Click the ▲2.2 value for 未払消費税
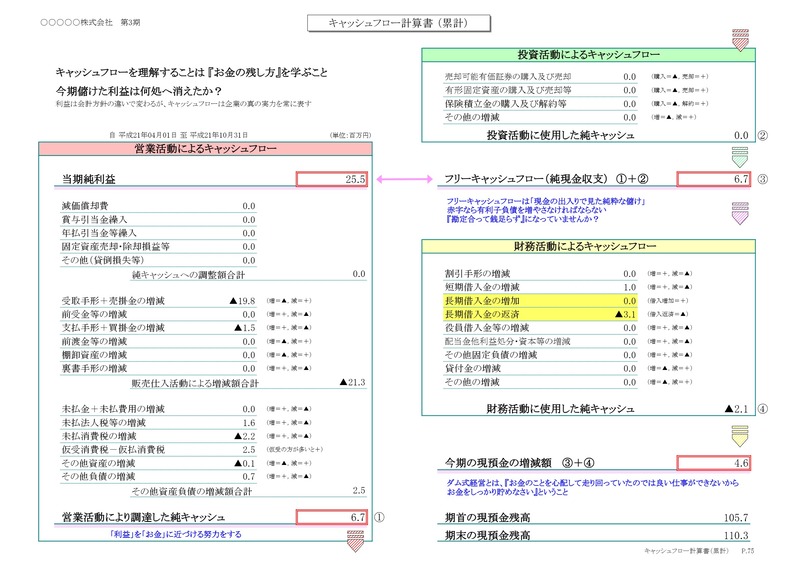 pyautogui.click(x=245, y=436)
